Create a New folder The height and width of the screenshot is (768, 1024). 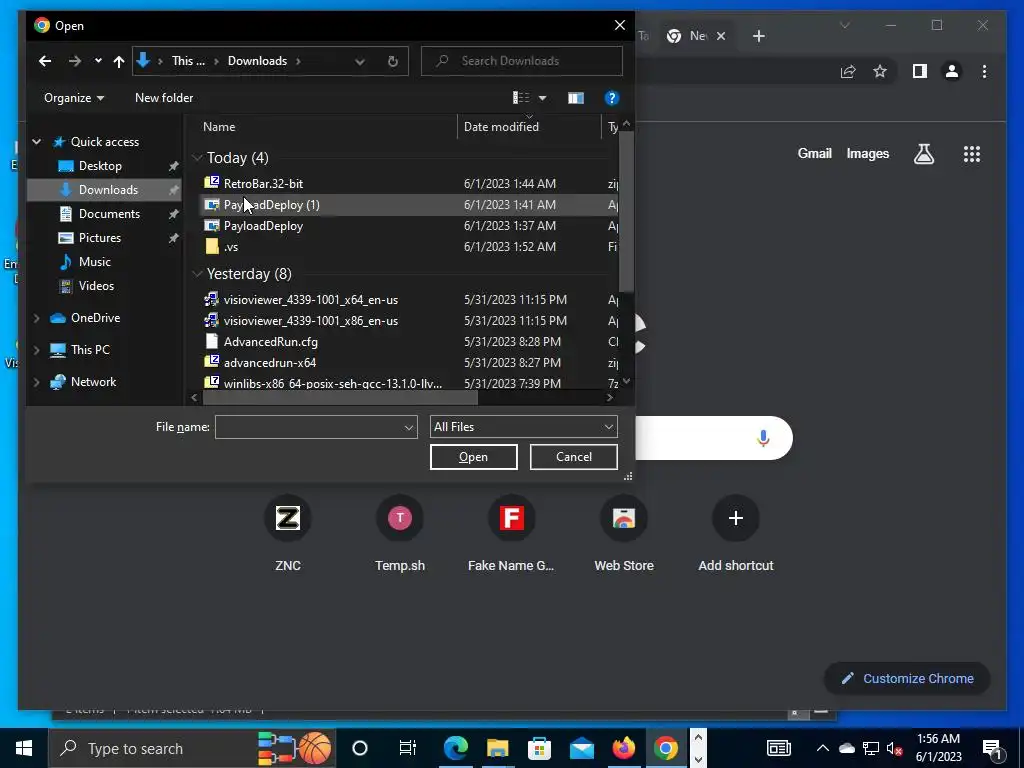[x=164, y=98]
